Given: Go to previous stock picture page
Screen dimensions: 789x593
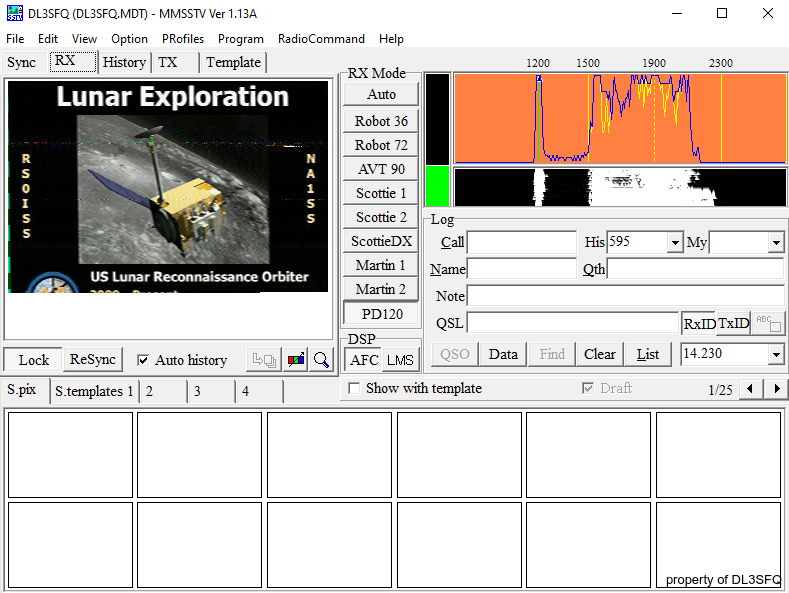Looking at the screenshot, I should click(750, 389).
